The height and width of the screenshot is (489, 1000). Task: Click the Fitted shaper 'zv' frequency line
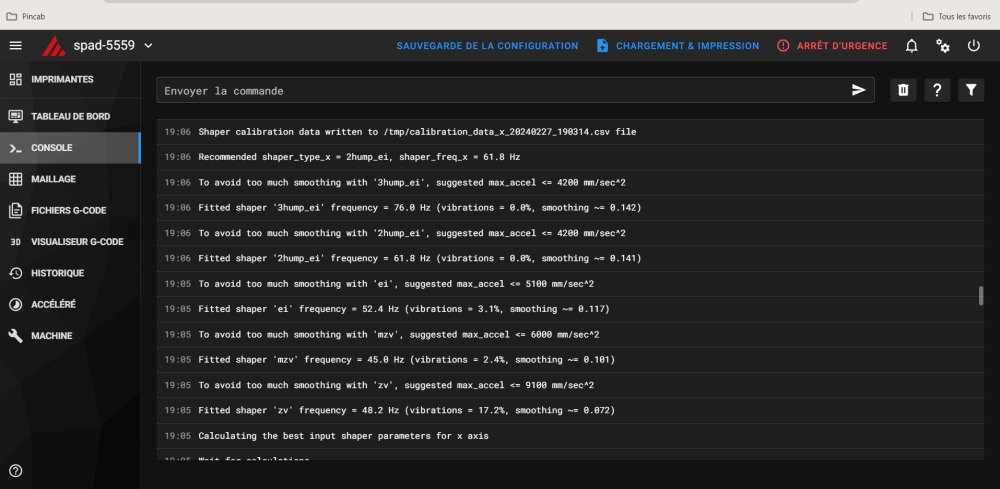click(x=570, y=411)
